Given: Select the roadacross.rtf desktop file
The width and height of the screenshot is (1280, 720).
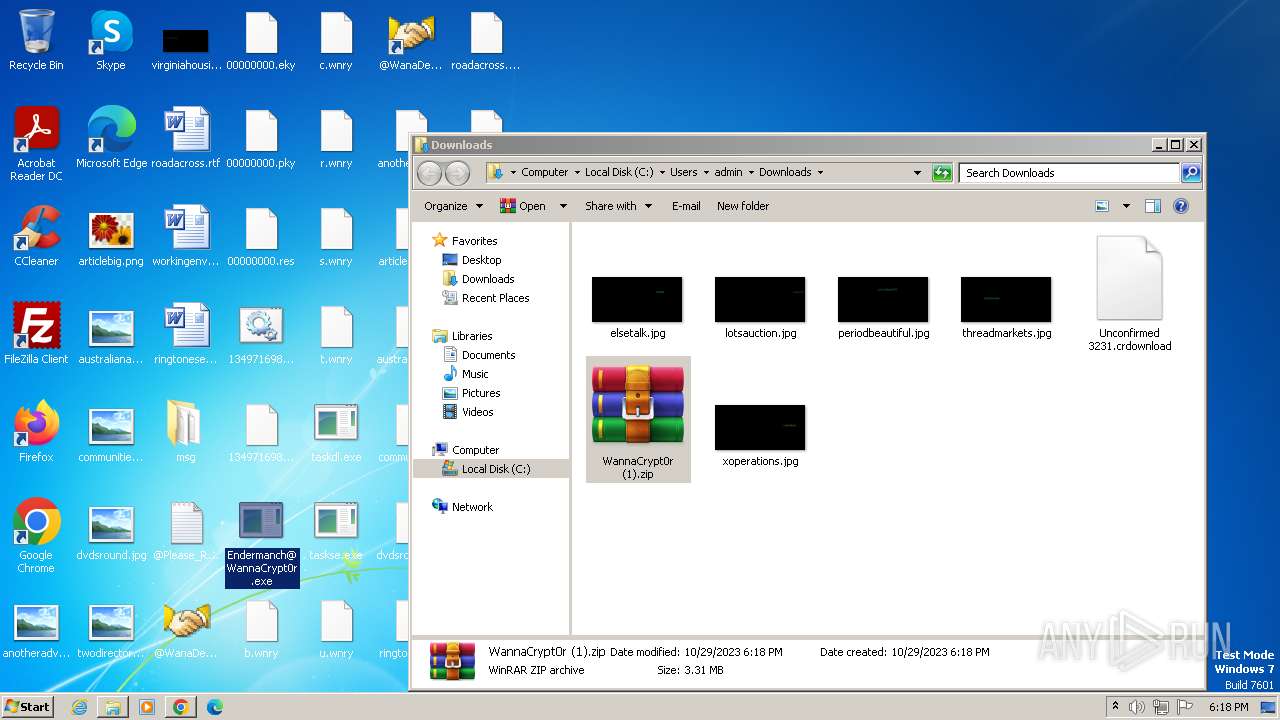Looking at the screenshot, I should pyautogui.click(x=186, y=139).
